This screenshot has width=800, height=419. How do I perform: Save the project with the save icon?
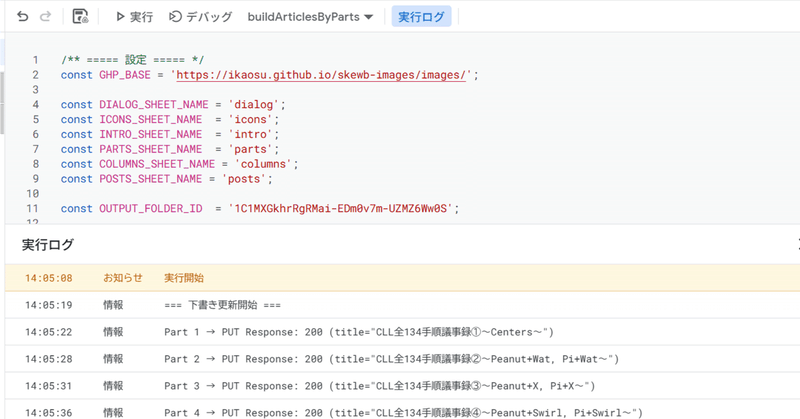80,16
